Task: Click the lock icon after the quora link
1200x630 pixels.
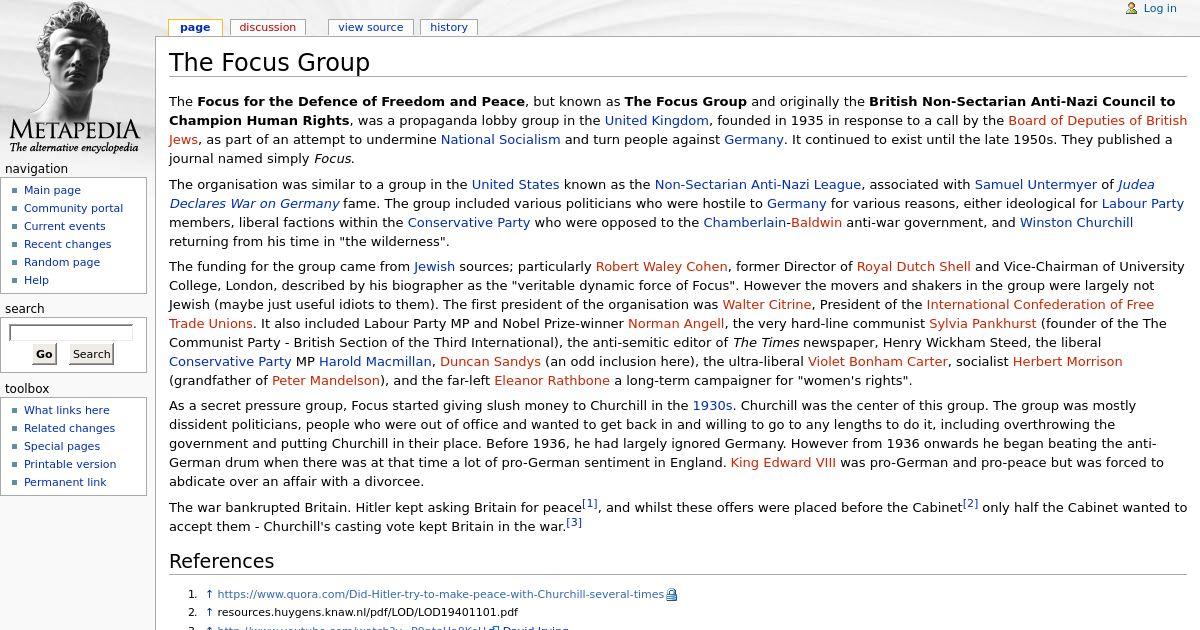Action: pos(672,594)
